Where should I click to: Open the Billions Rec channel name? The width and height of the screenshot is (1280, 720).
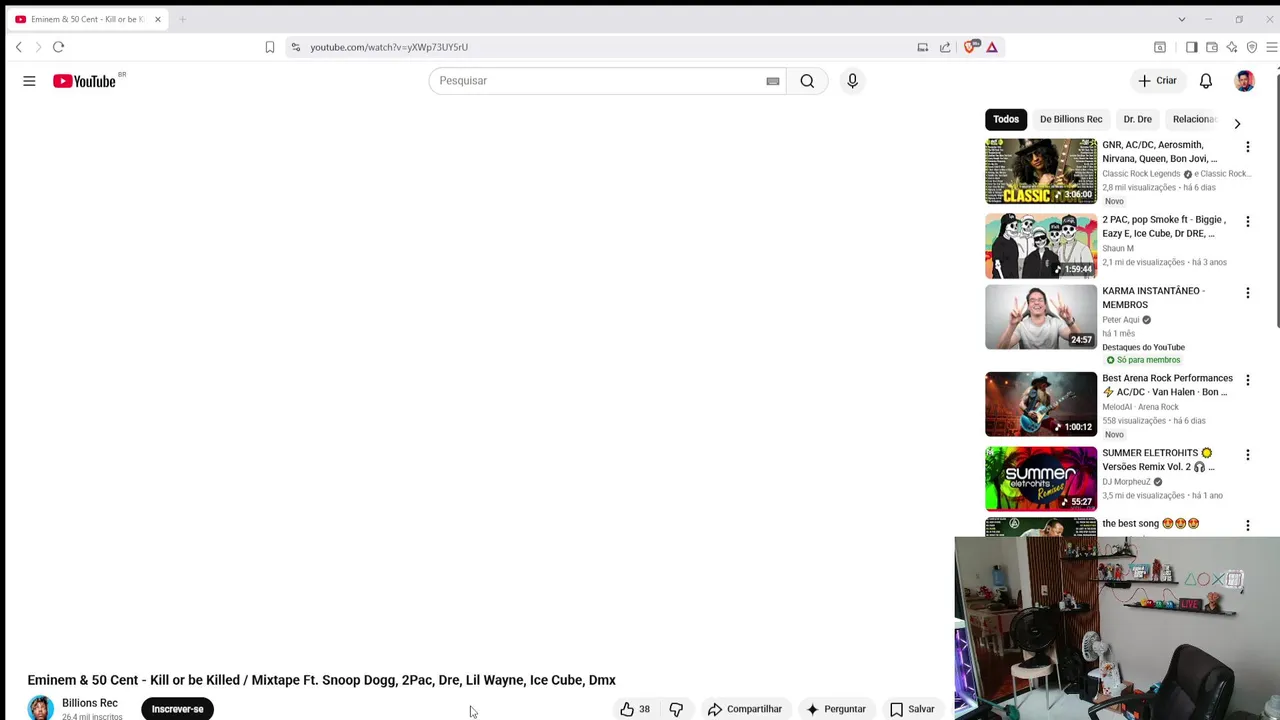90,703
